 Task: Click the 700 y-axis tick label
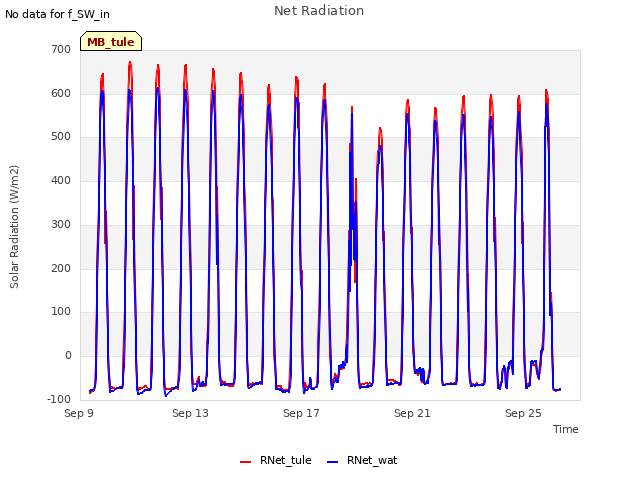click(61, 49)
